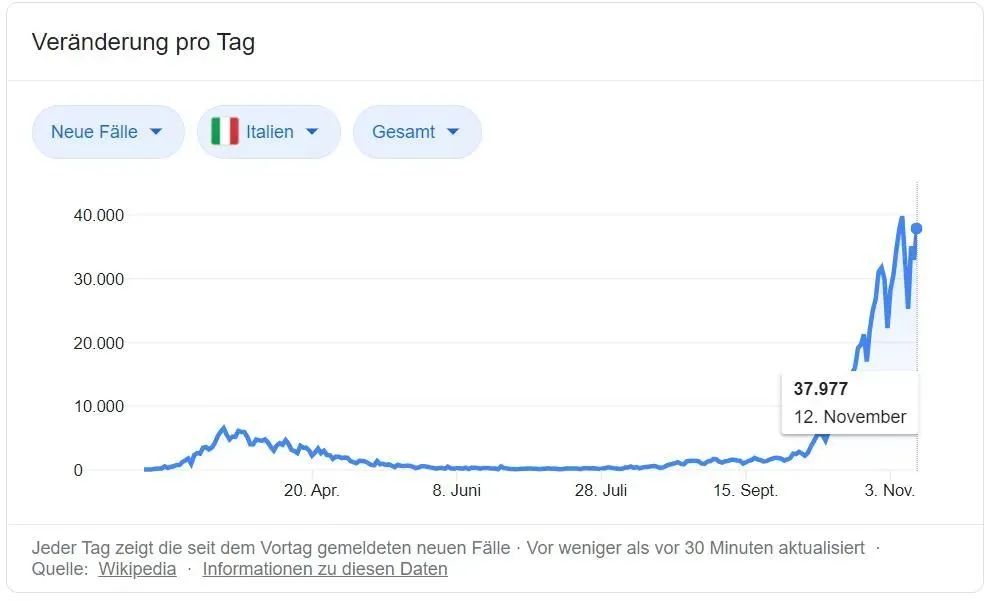993x601 pixels.
Task: Open the Gesamt region dropdown
Action: tap(417, 132)
